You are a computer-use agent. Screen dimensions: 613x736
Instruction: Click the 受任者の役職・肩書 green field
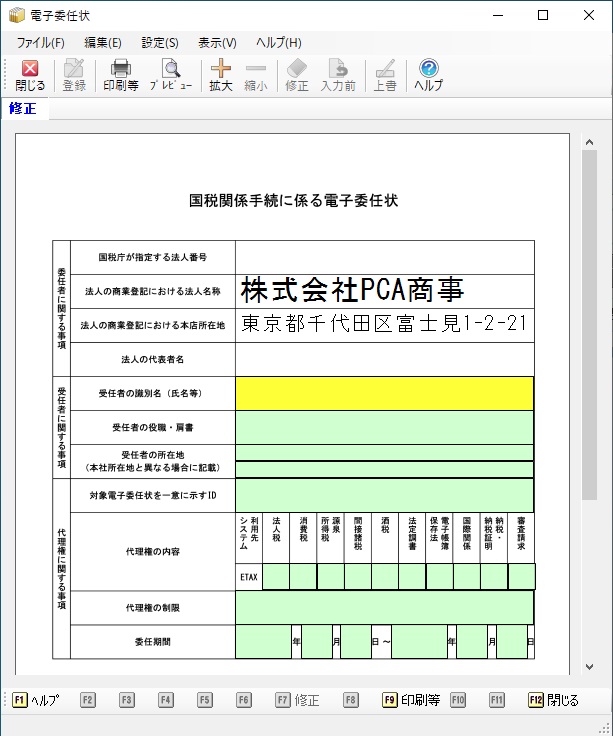(384, 427)
